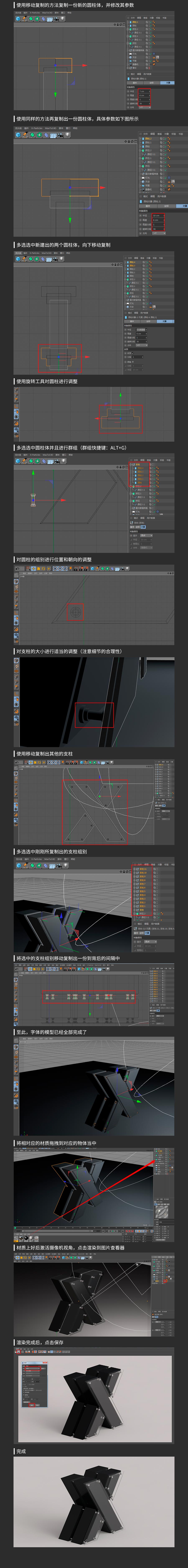188x1568 pixels.
Task: Select blue Cube primitive icon in first screenshot toolbar
Action: click(x=18, y=19)
